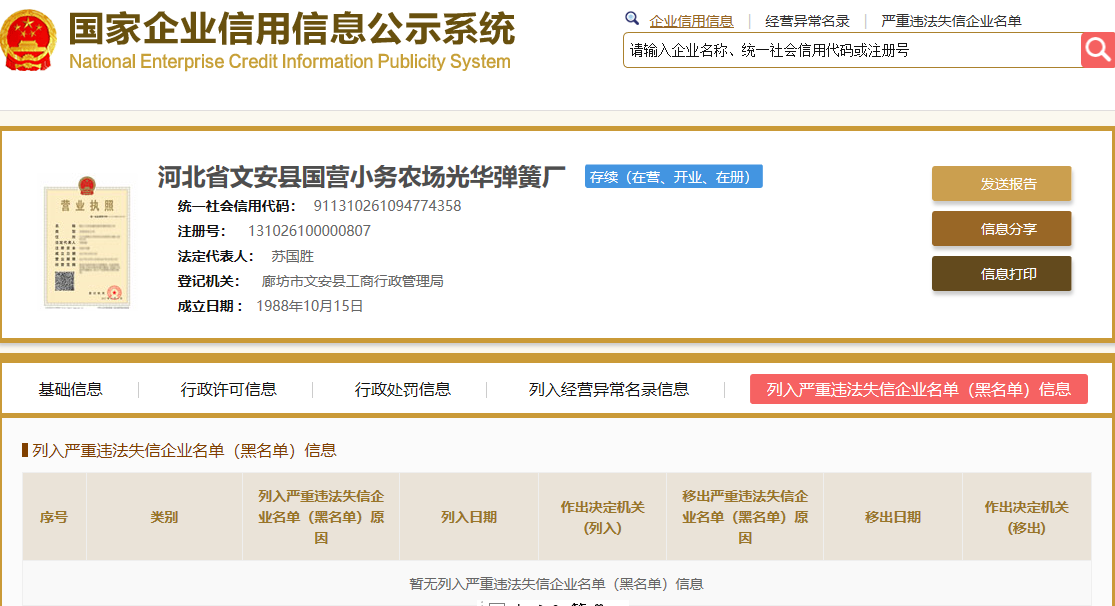Image resolution: width=1115 pixels, height=606 pixels.
Task: Open the business license thumbnail image
Action: (x=87, y=243)
